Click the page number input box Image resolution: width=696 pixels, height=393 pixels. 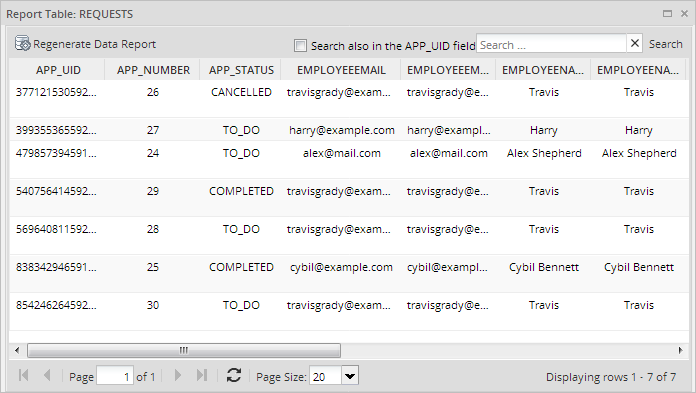[x=115, y=376]
